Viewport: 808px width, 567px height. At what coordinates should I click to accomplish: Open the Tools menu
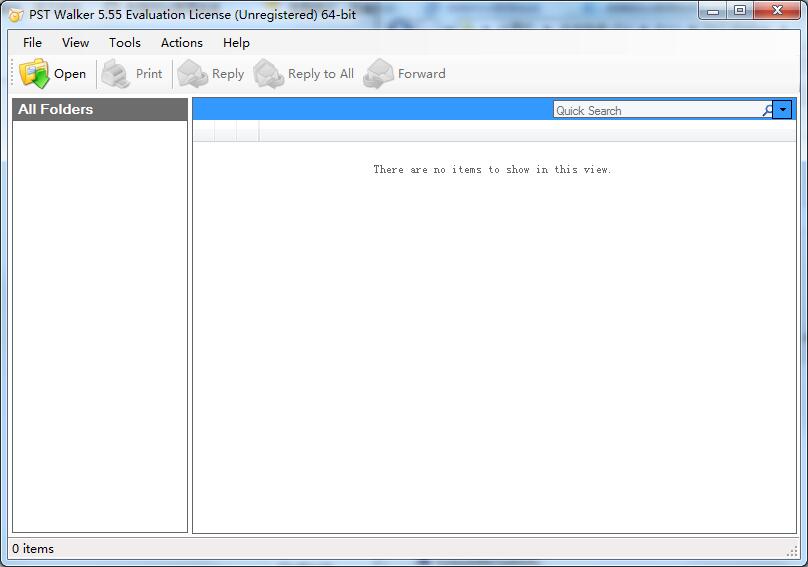click(x=125, y=43)
